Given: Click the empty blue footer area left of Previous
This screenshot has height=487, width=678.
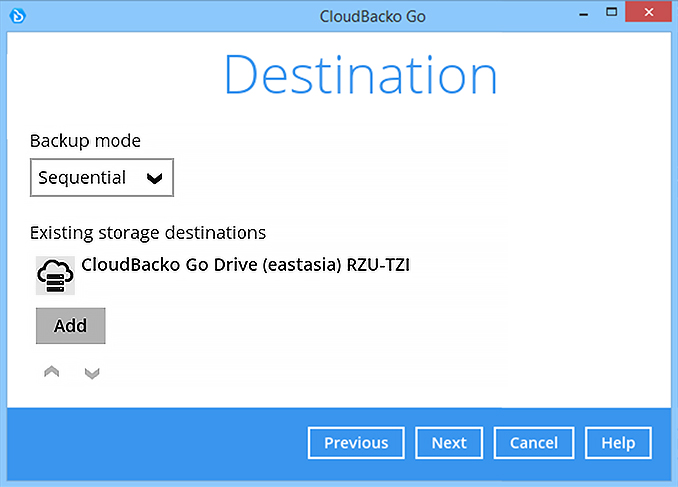Looking at the screenshot, I should tap(150, 443).
